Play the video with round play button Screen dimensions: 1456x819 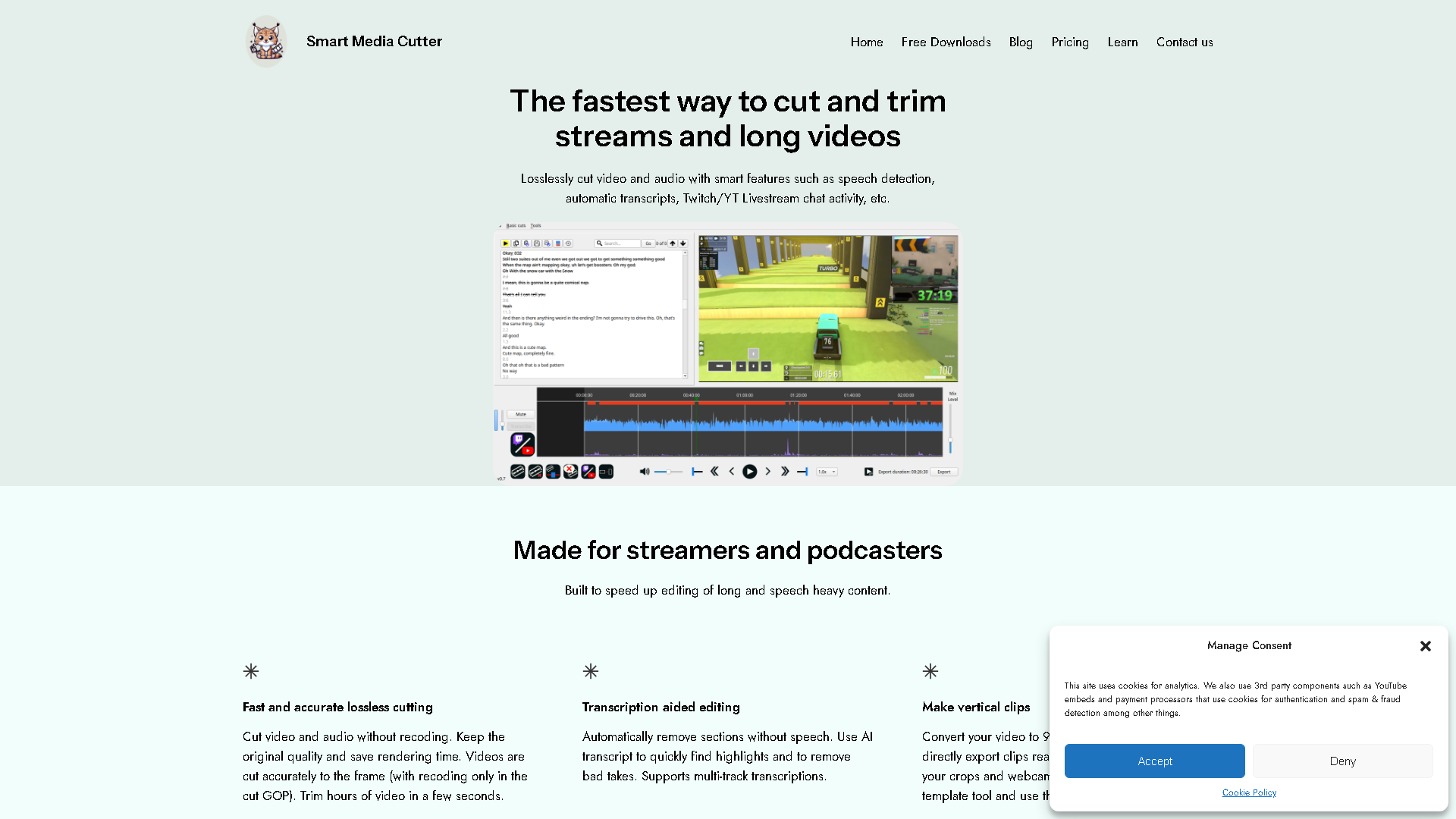point(749,472)
